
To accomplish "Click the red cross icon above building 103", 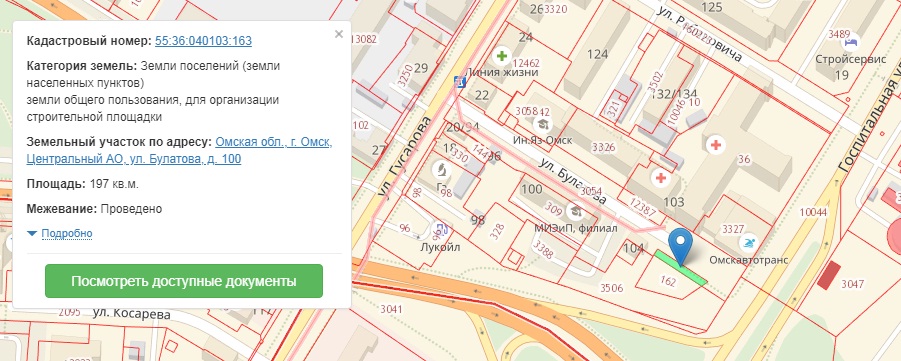I will pyautogui.click(x=661, y=178).
